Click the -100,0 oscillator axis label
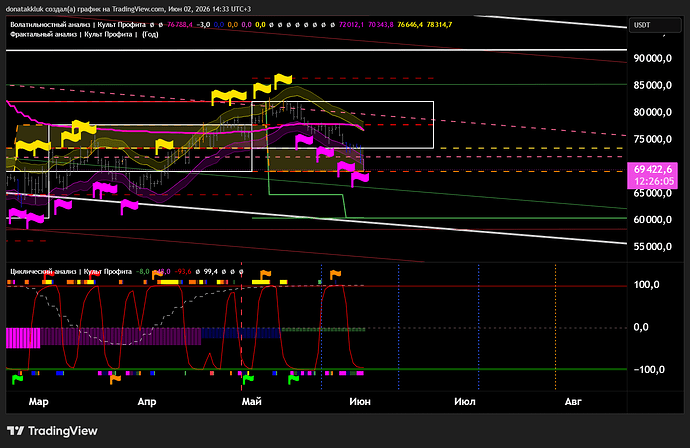 (649, 370)
